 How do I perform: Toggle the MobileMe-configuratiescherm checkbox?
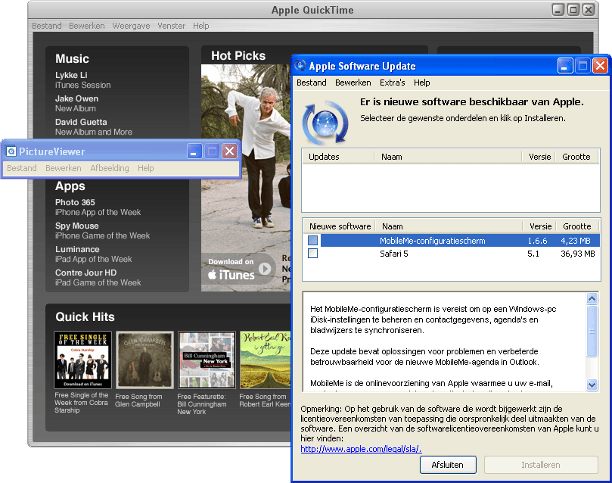point(313,240)
